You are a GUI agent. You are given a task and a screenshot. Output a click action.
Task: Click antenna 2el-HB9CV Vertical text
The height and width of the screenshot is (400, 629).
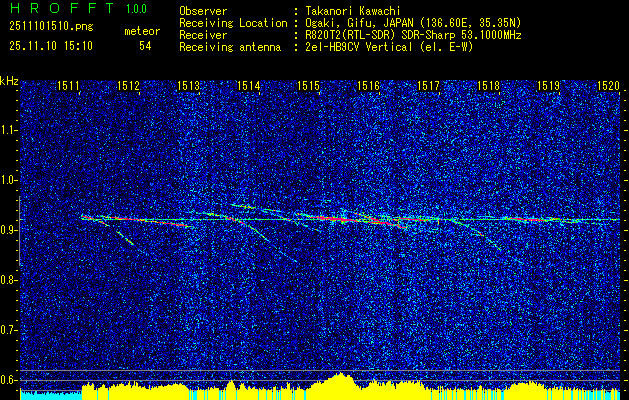[389, 47]
